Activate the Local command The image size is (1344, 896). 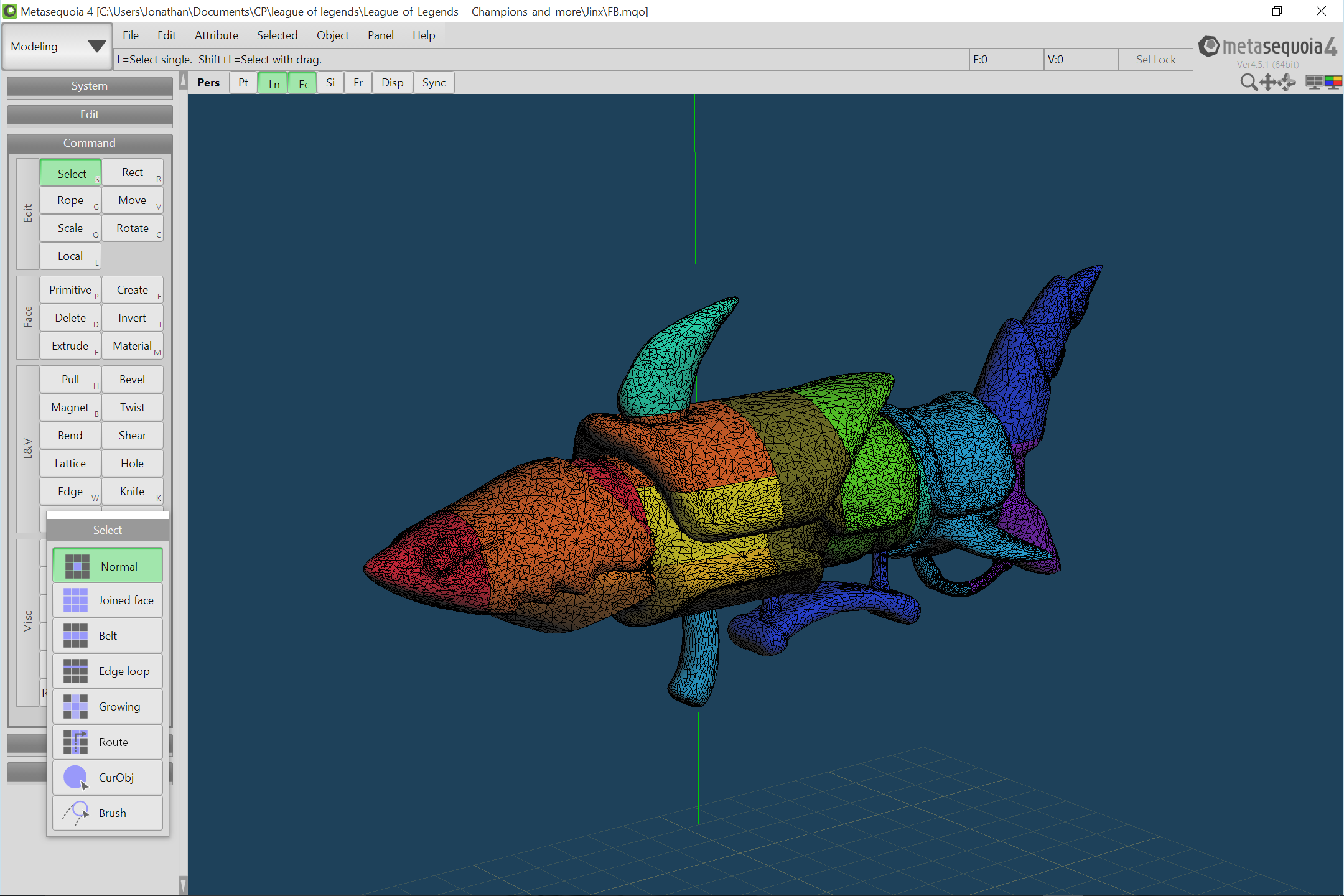[x=70, y=256]
